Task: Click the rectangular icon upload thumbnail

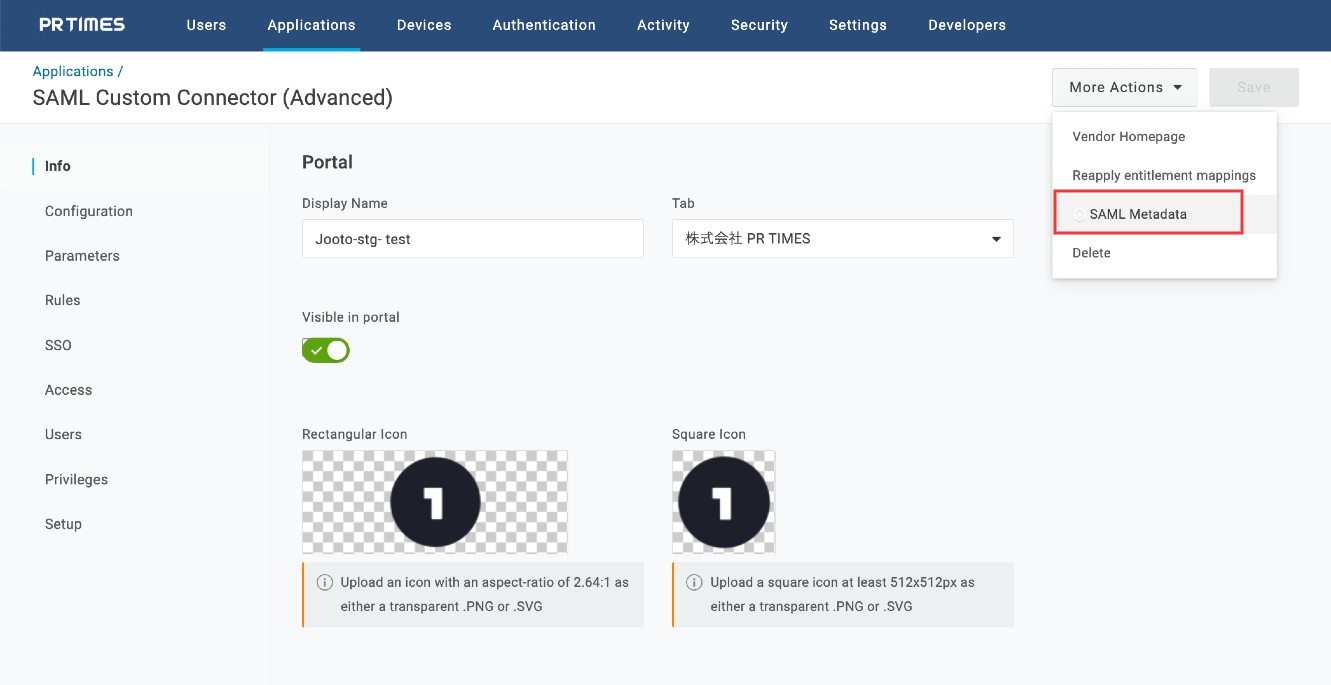Action: pos(434,501)
